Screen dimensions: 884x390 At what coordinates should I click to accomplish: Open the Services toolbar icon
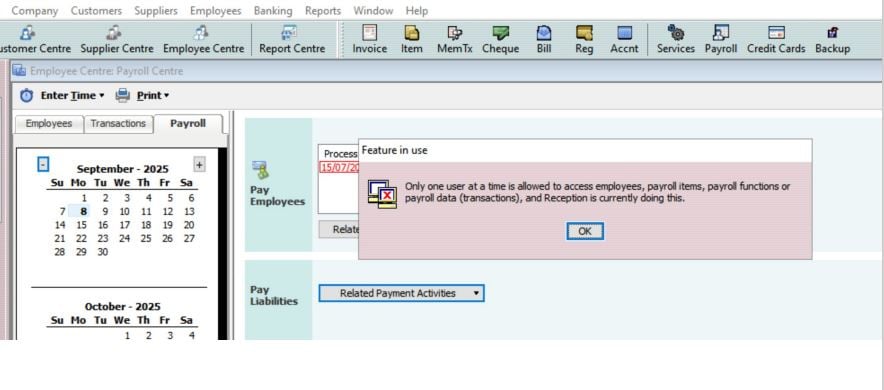[x=675, y=33]
